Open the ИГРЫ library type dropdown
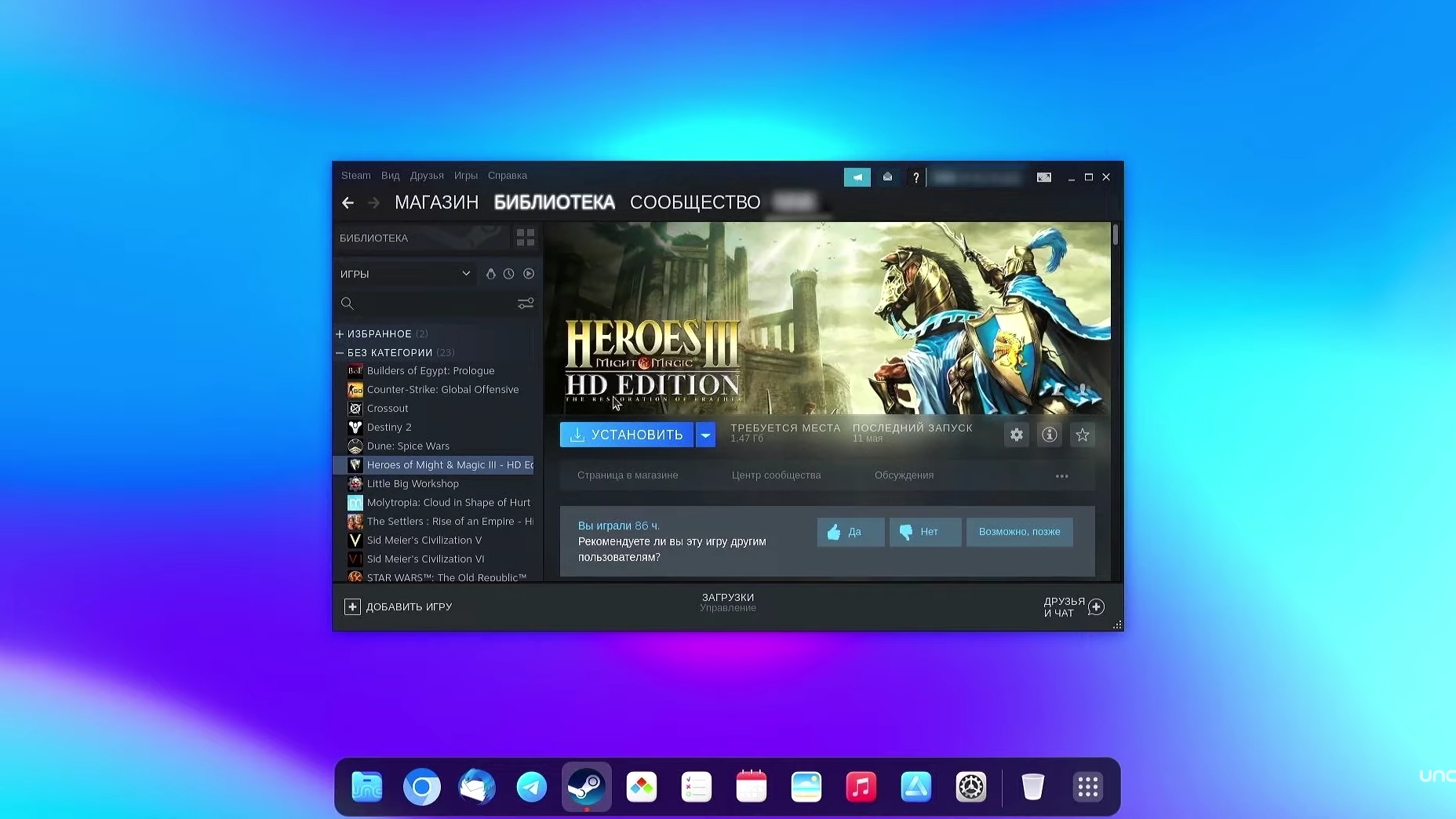Viewport: 1456px width, 819px height. [406, 274]
